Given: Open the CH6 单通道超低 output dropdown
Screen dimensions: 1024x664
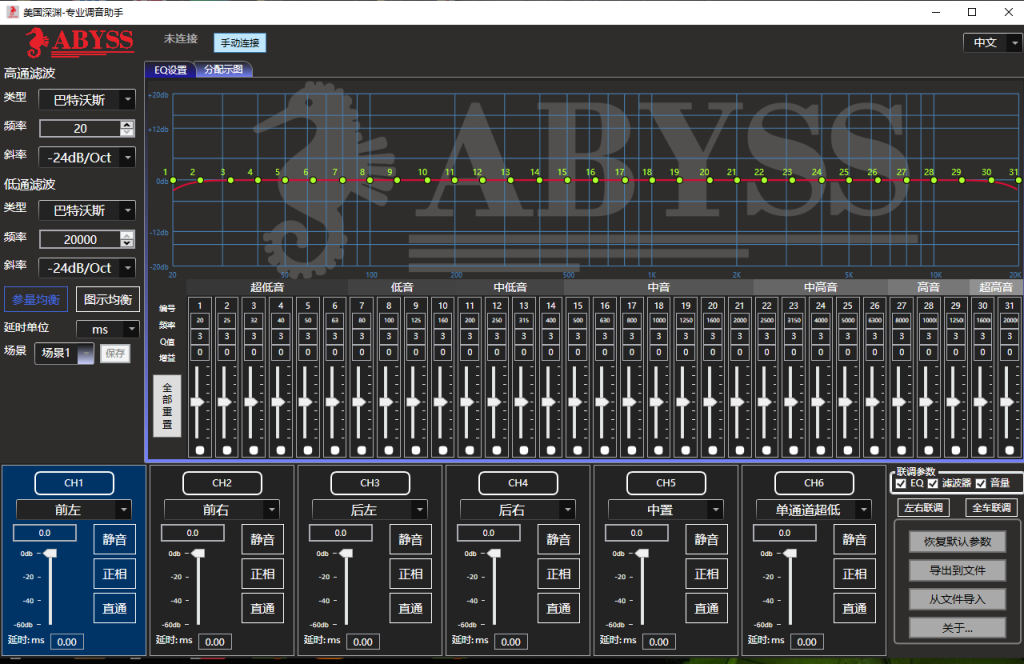Looking at the screenshot, I should (x=814, y=509).
